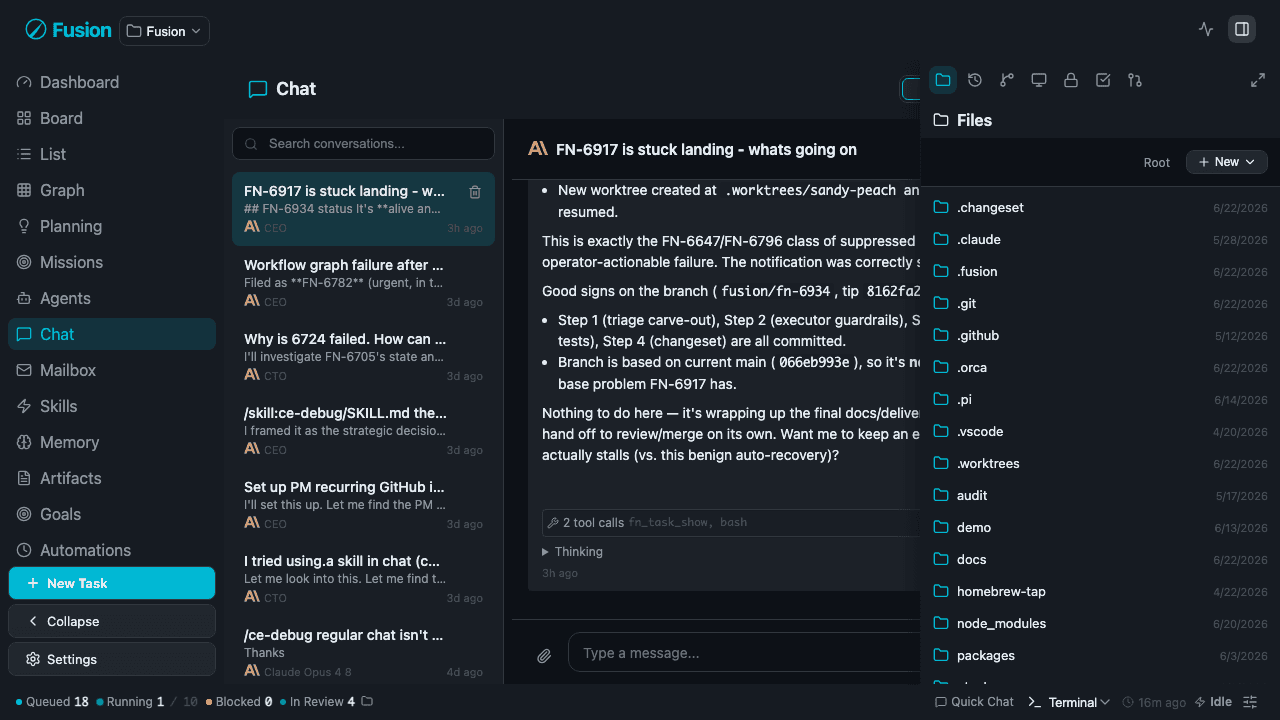
Task: Expand the 2 tool calls section
Action: click(731, 522)
